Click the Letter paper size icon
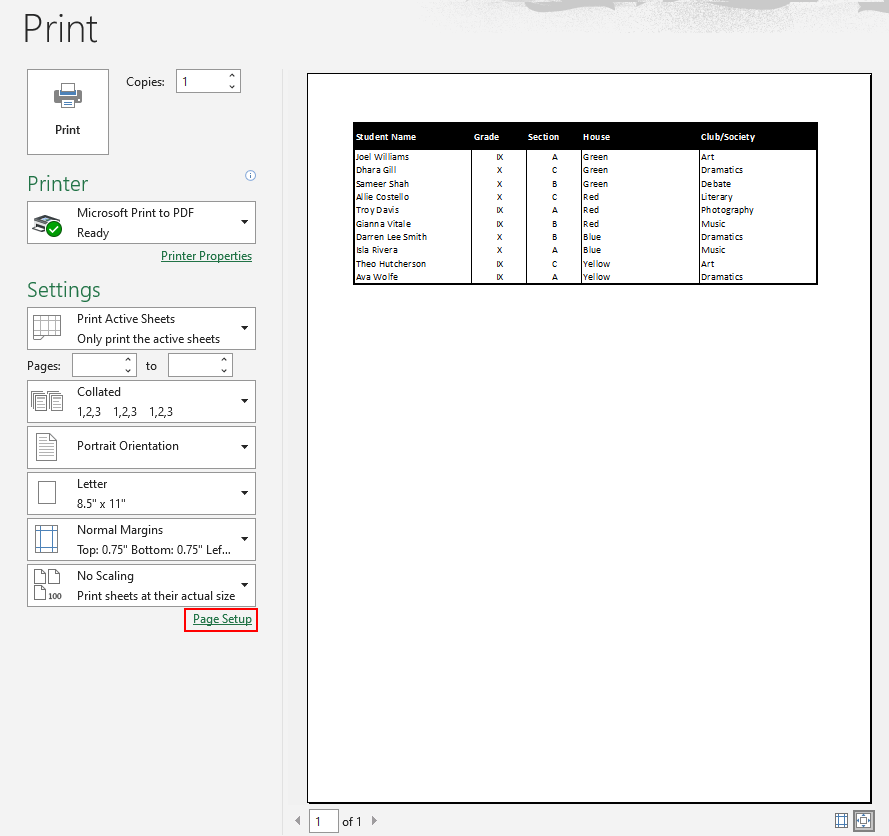The height and width of the screenshot is (836, 889). tap(44, 492)
